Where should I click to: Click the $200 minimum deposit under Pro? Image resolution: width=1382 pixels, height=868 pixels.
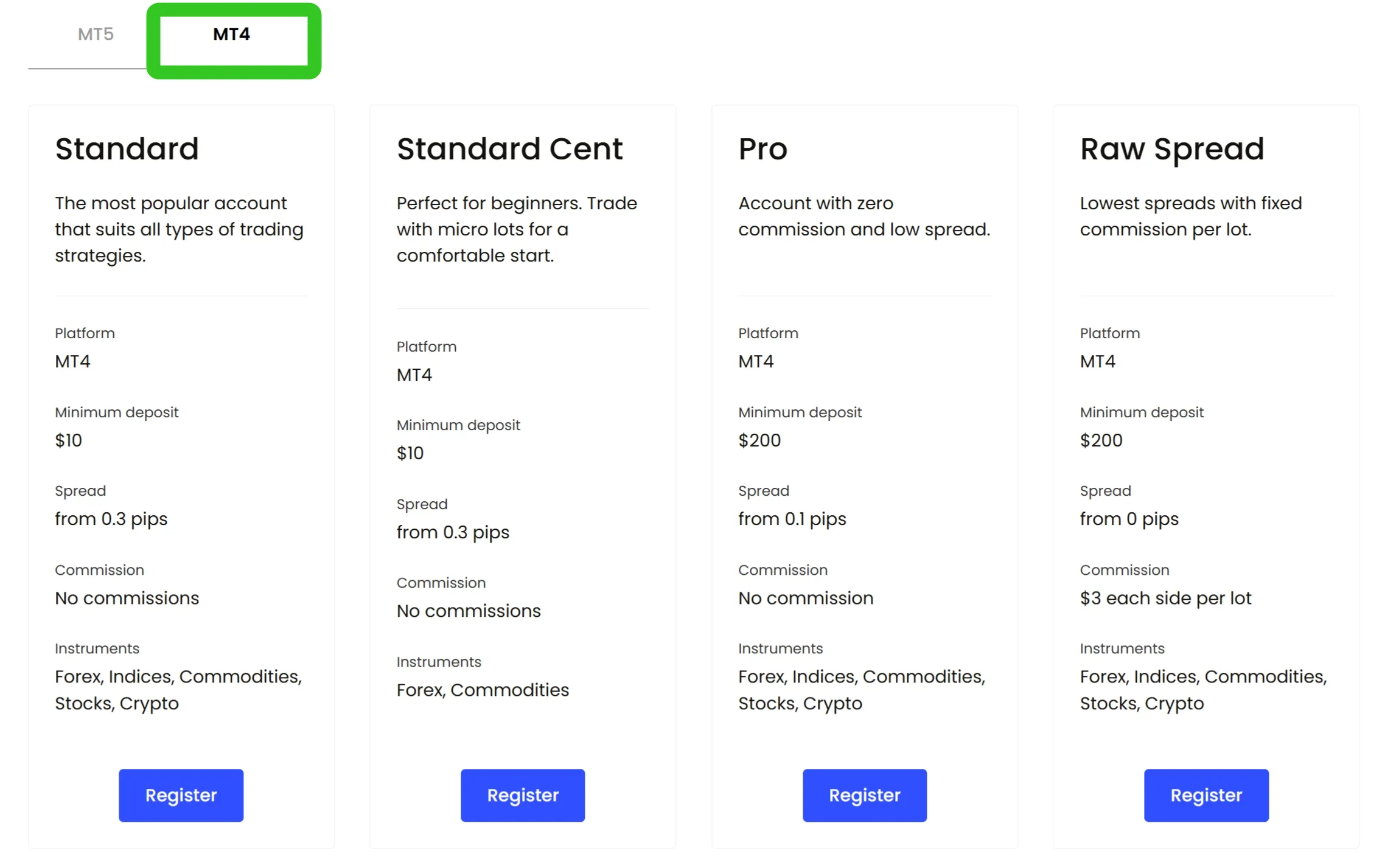(x=759, y=440)
